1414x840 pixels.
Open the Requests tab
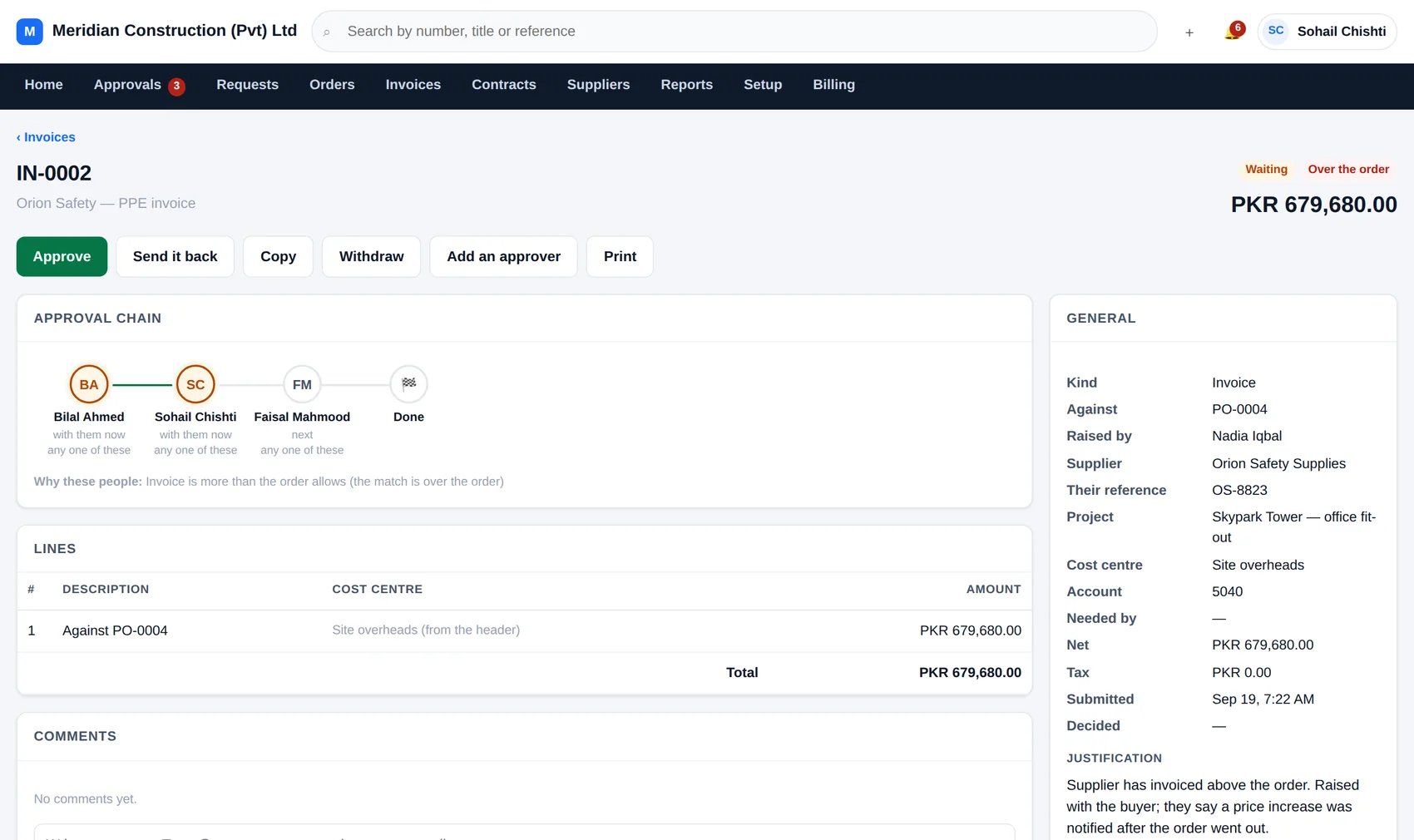(x=248, y=85)
